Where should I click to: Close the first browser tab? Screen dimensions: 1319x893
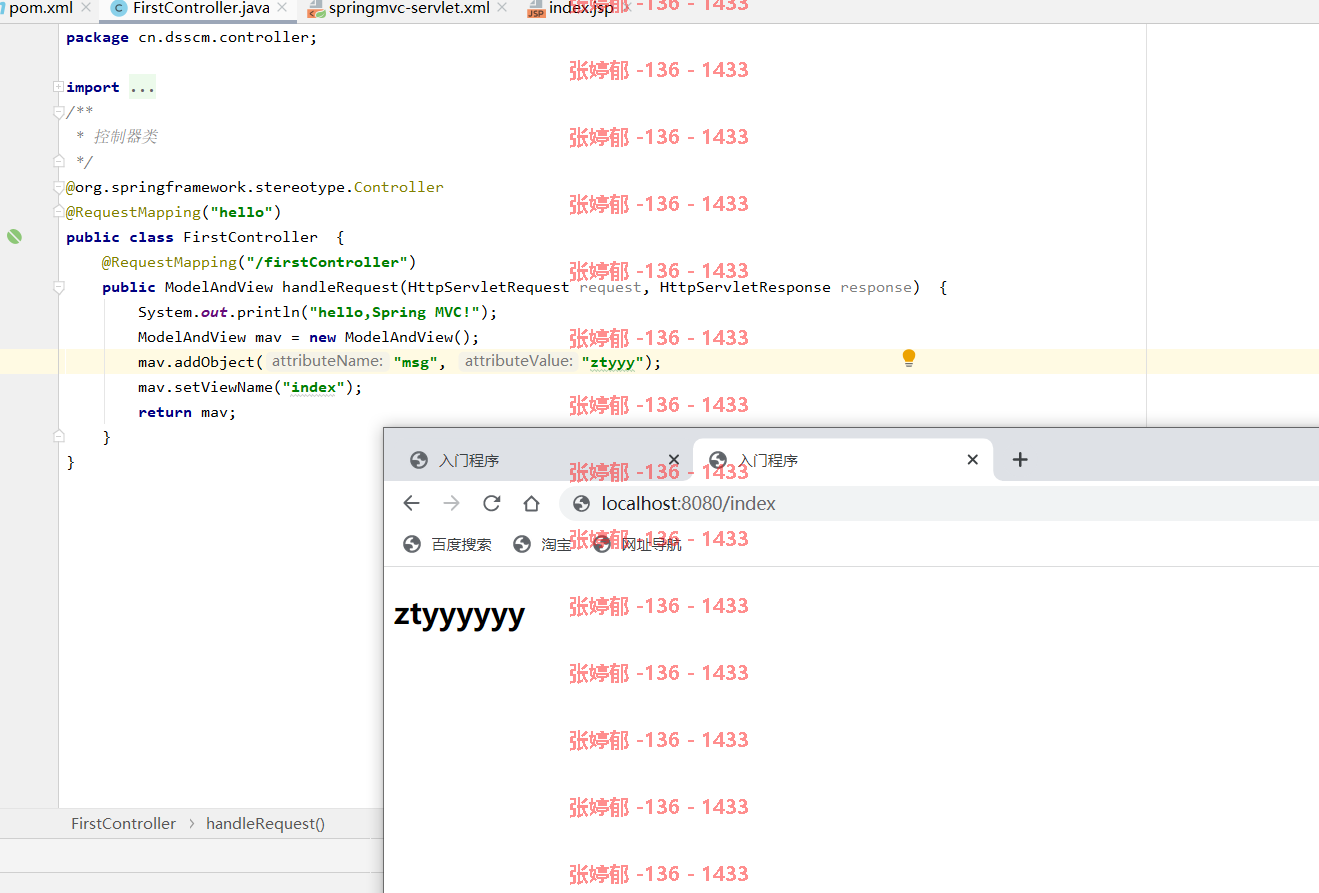click(x=673, y=460)
